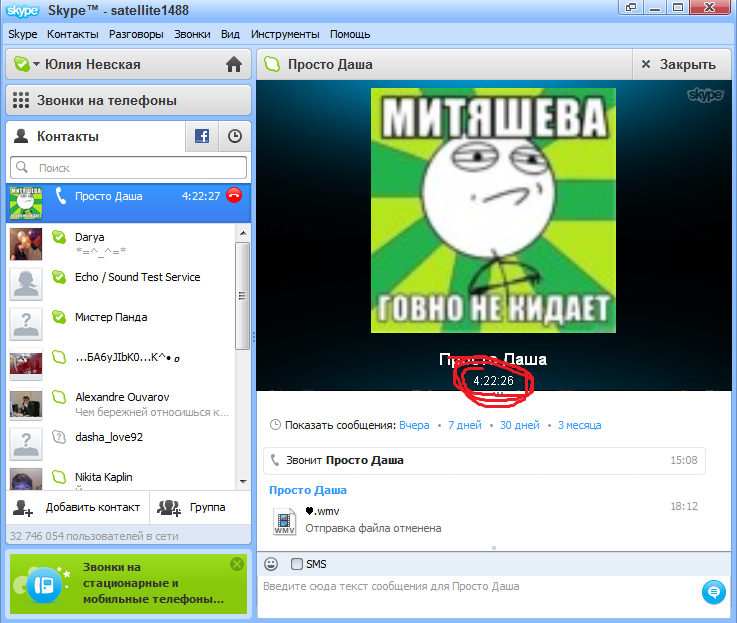Show messages from 30 дней
Image resolution: width=737 pixels, height=623 pixels.
pos(519,425)
